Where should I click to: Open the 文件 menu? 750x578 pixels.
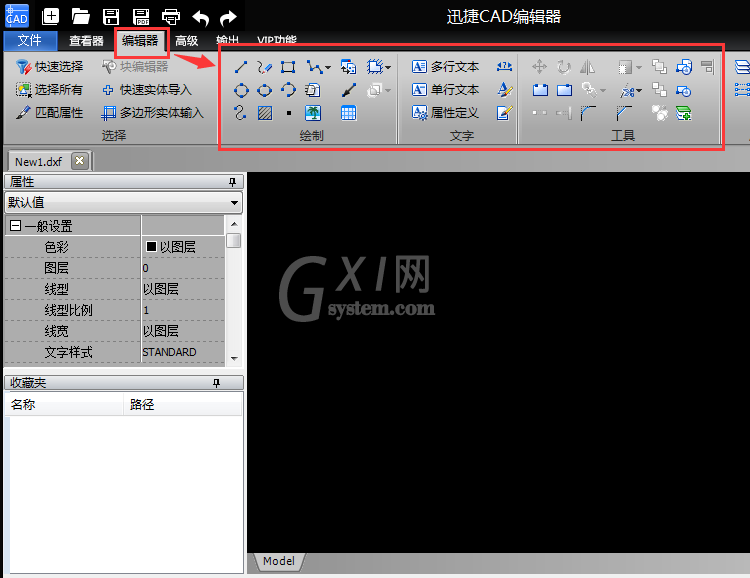30,40
